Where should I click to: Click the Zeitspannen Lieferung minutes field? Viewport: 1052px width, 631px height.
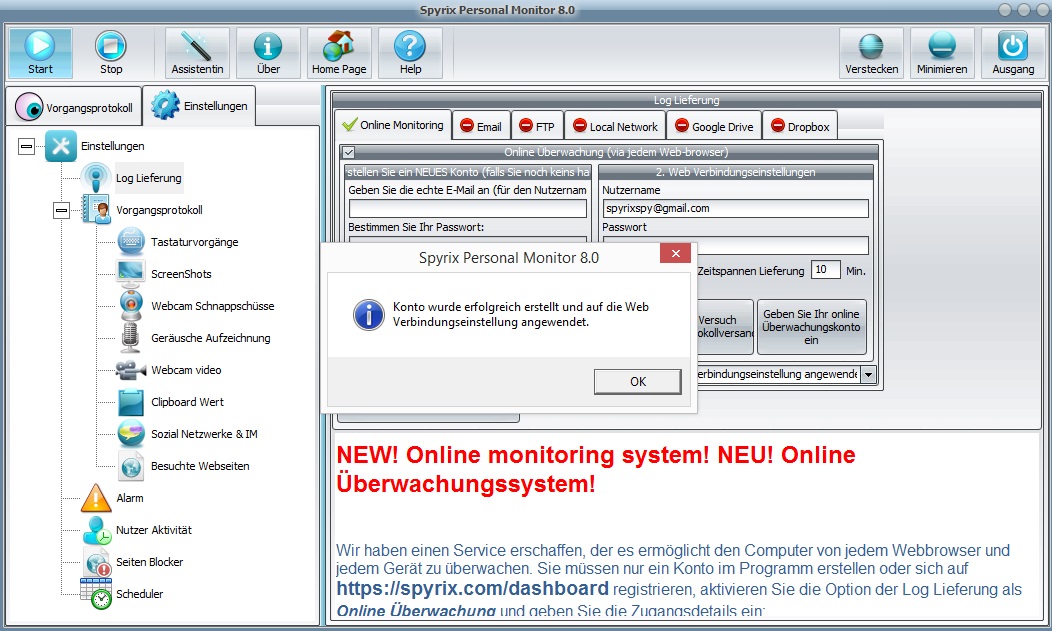[x=825, y=270]
